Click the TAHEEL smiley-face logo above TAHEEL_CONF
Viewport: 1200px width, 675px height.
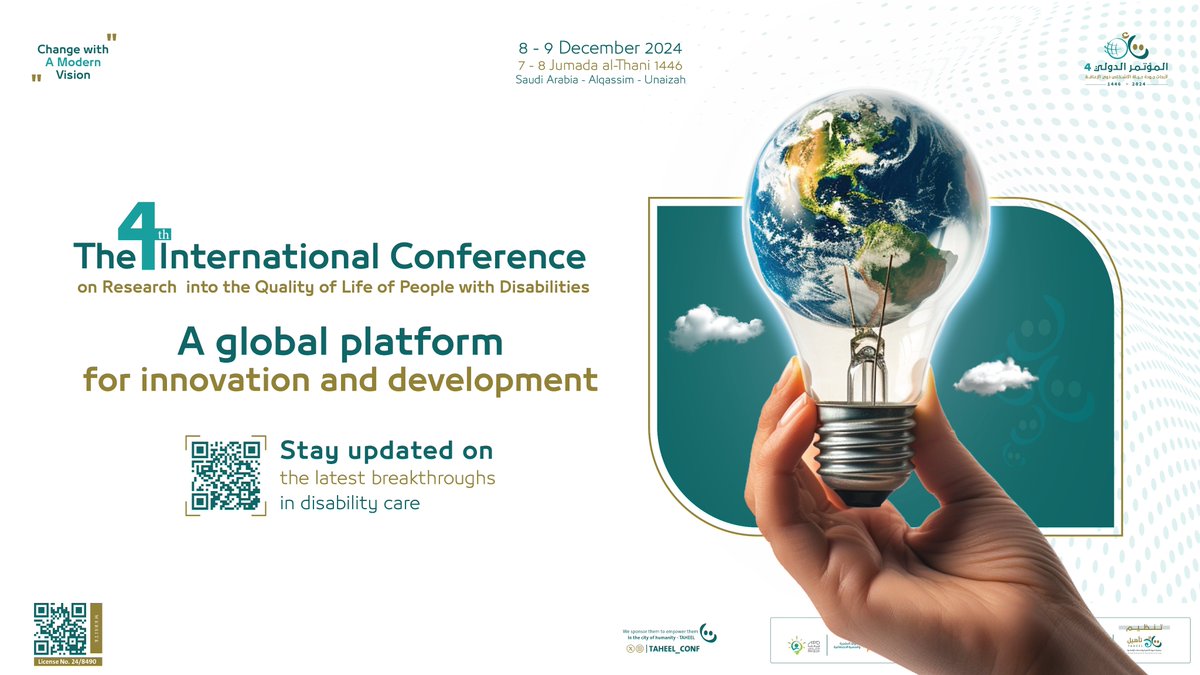[x=708, y=631]
